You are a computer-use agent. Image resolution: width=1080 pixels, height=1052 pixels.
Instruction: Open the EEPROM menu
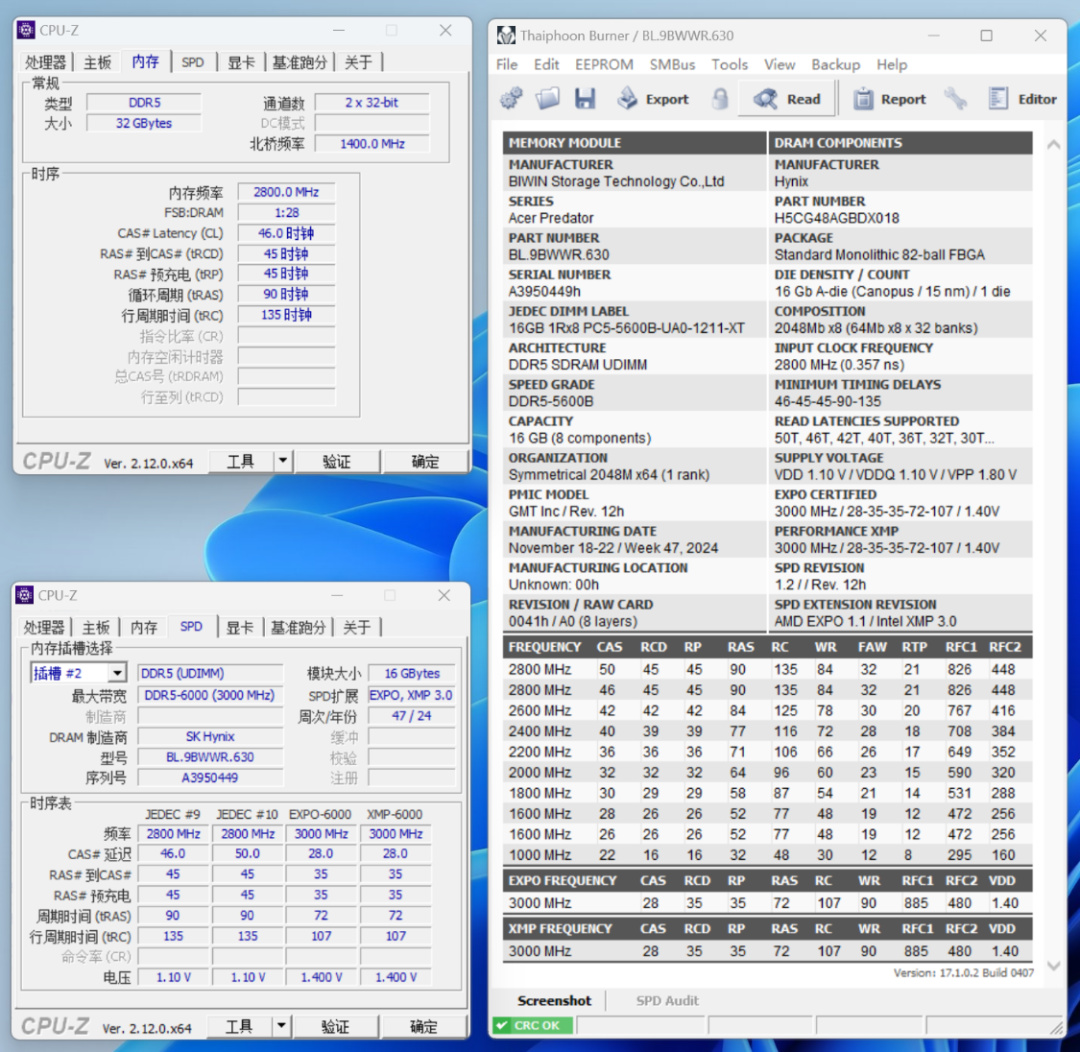(604, 64)
